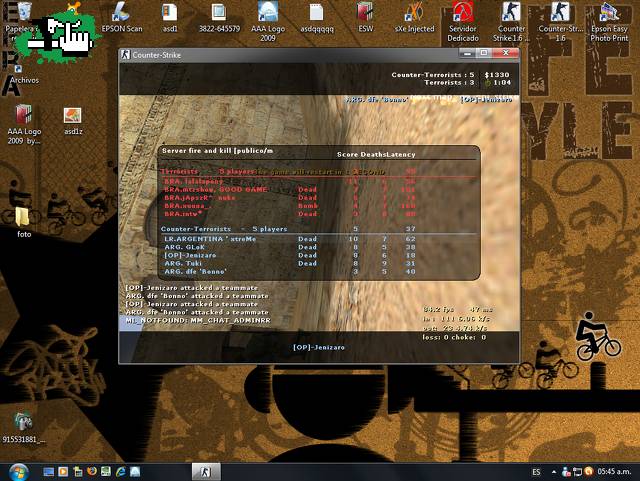Open the ESW desktop icon
The height and width of the screenshot is (481, 640).
pyautogui.click(x=365, y=17)
